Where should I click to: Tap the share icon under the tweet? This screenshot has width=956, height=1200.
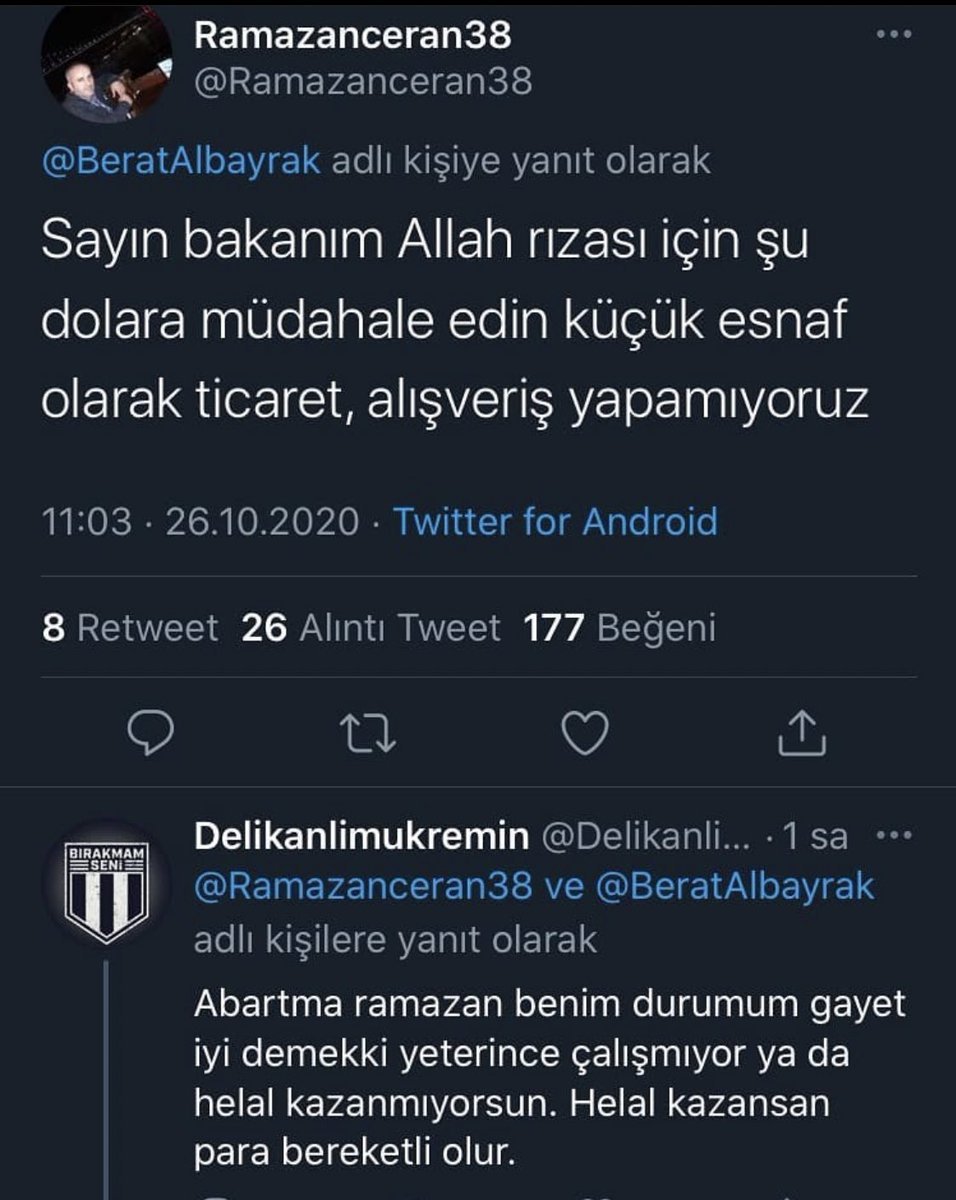[803, 735]
